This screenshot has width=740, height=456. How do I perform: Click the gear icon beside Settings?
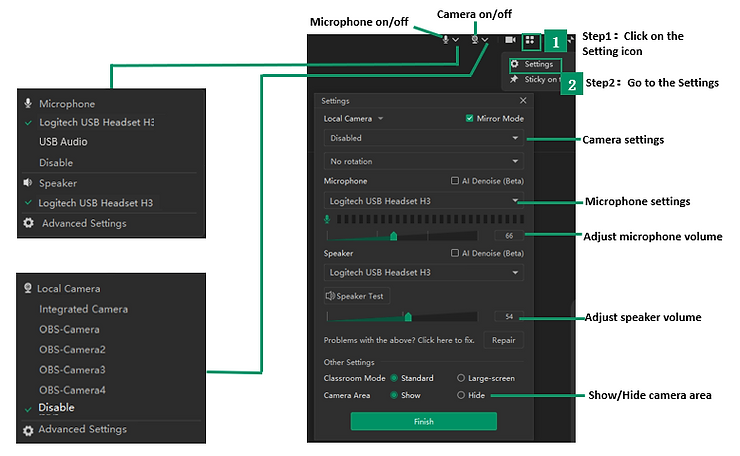point(515,64)
